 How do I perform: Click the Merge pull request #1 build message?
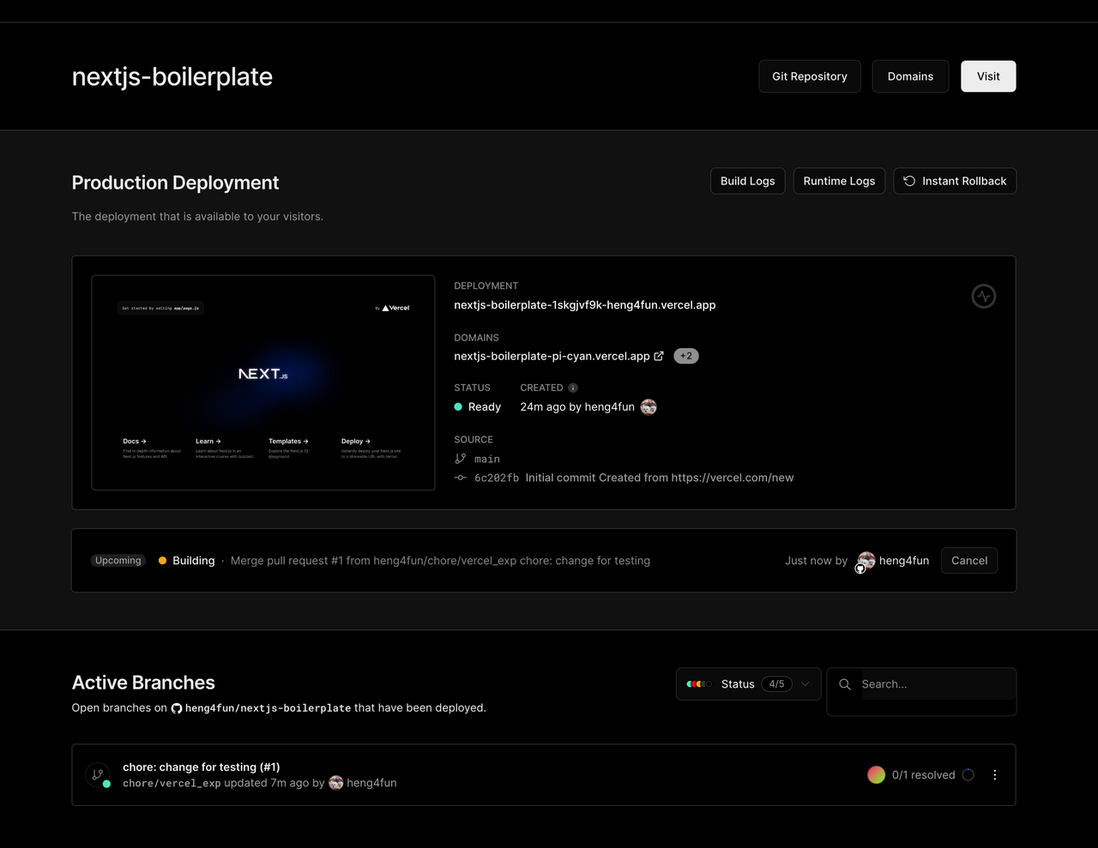440,560
